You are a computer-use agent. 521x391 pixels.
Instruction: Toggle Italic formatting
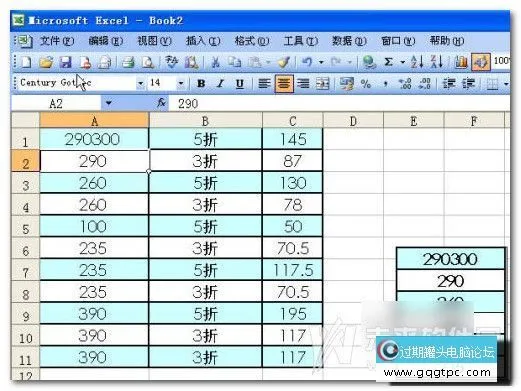click(x=220, y=83)
